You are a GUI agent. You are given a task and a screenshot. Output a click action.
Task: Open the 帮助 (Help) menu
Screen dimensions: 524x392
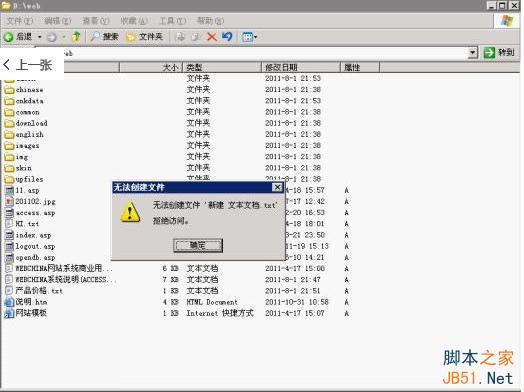pyautogui.click(x=210, y=21)
